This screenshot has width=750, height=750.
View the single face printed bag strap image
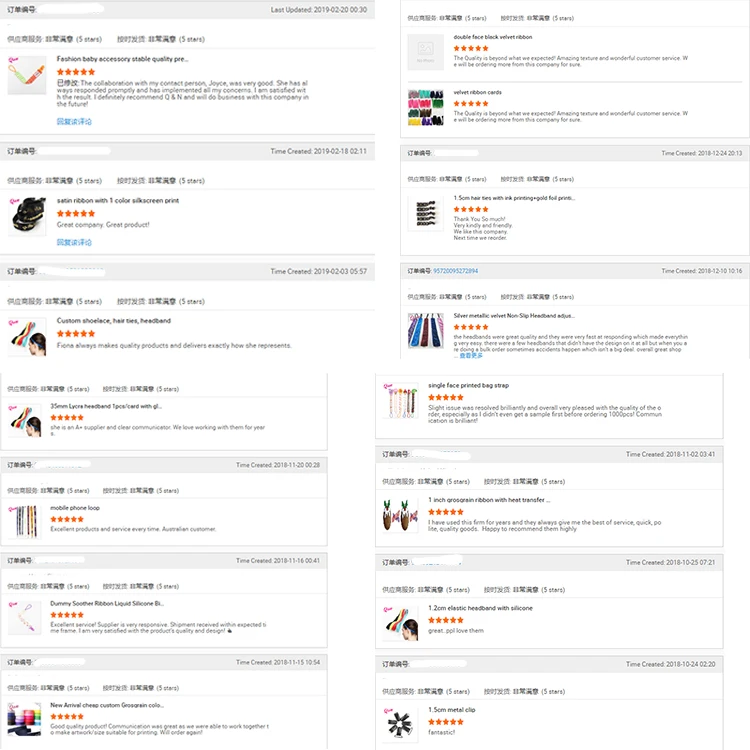click(401, 401)
